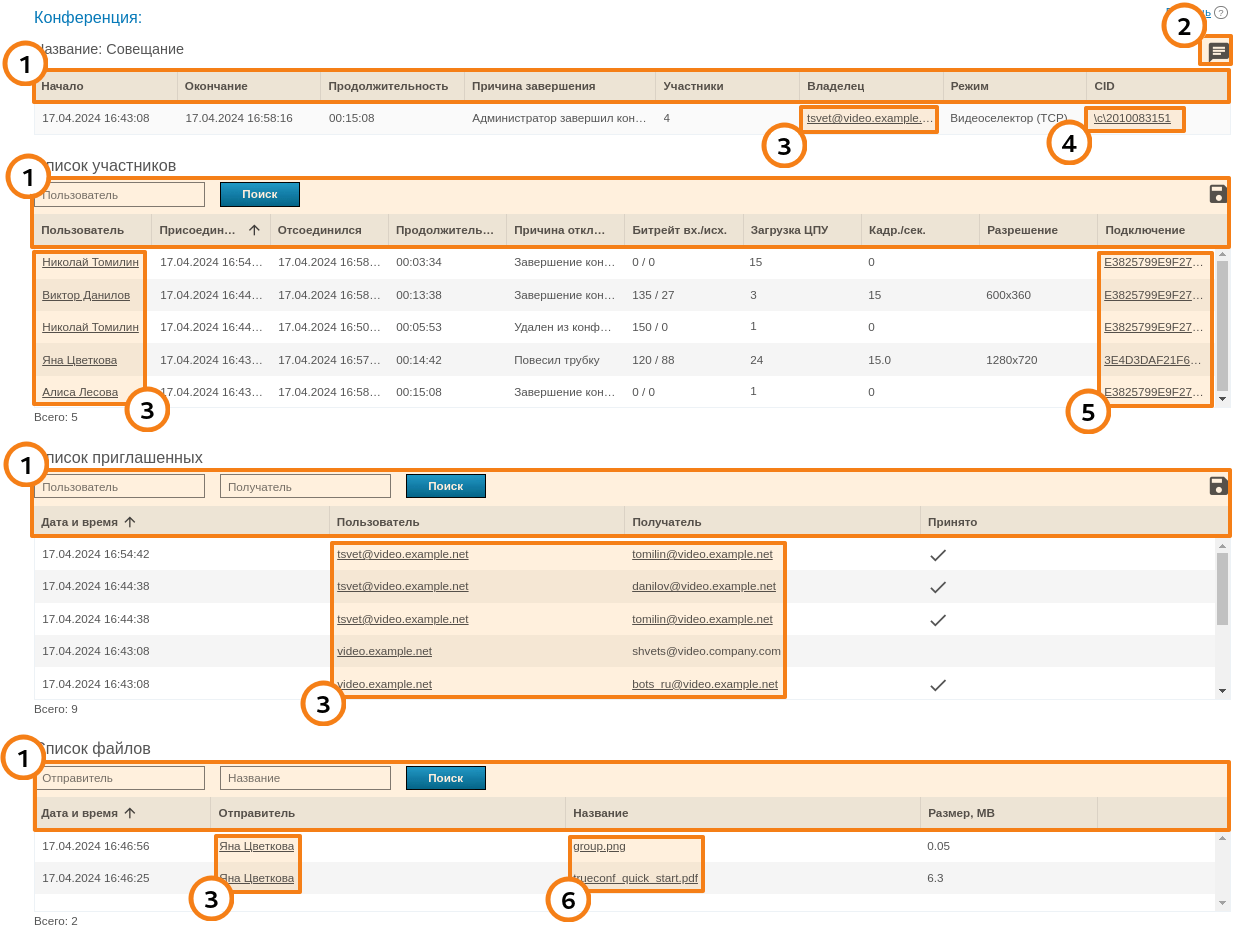Click sort arrow on join time column
Screen dimensions: 1238x929
pos(254,230)
